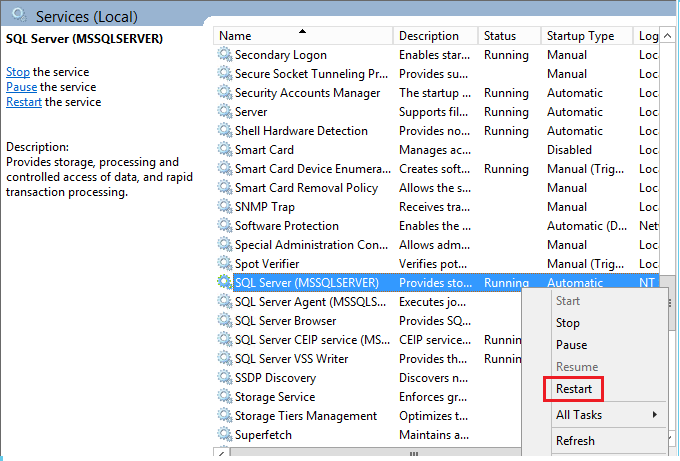This screenshot has width=680, height=461.
Task: Open the All Tasks submenu
Action: tap(579, 415)
